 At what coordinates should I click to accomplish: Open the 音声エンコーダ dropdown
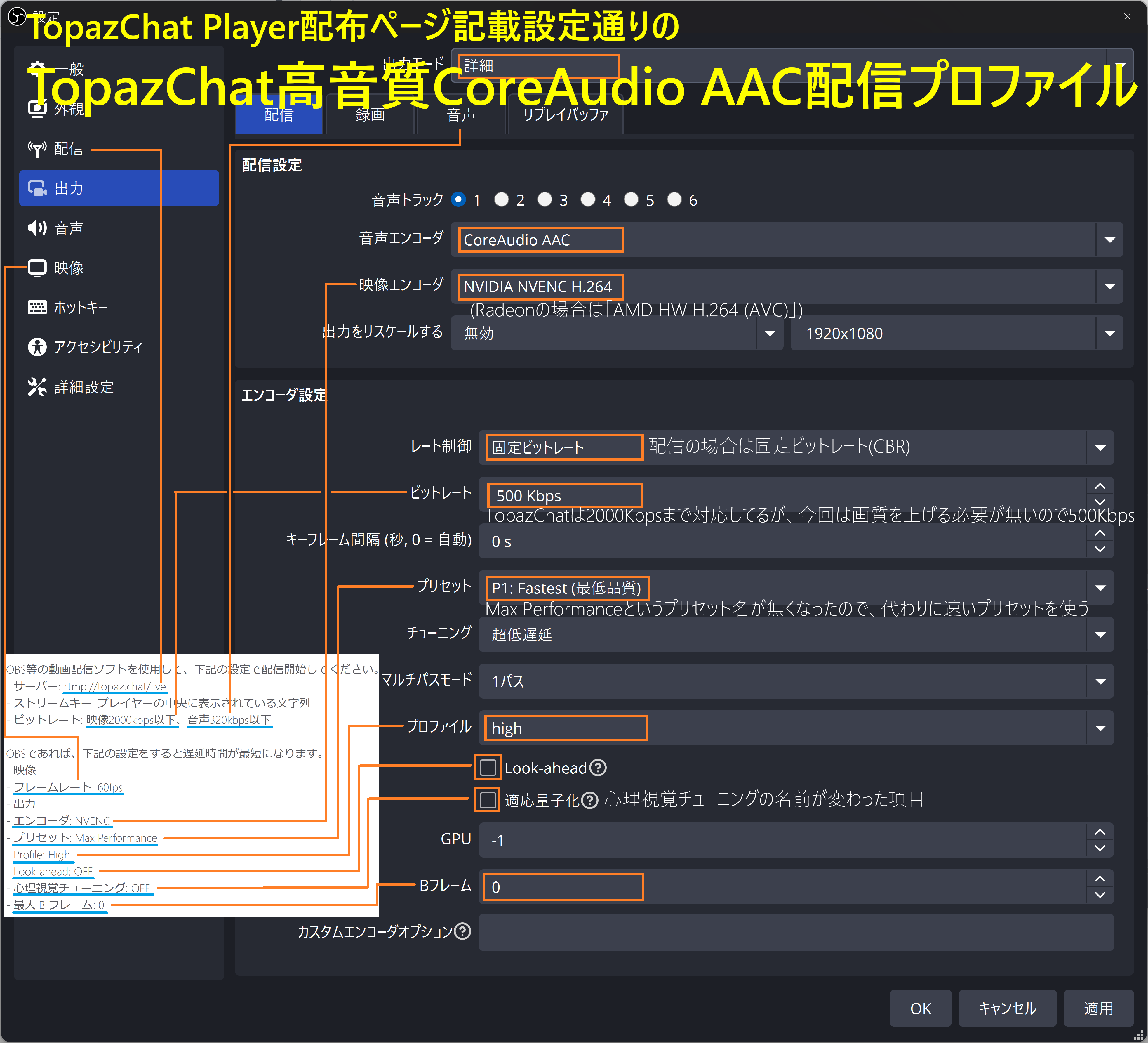pos(1109,239)
